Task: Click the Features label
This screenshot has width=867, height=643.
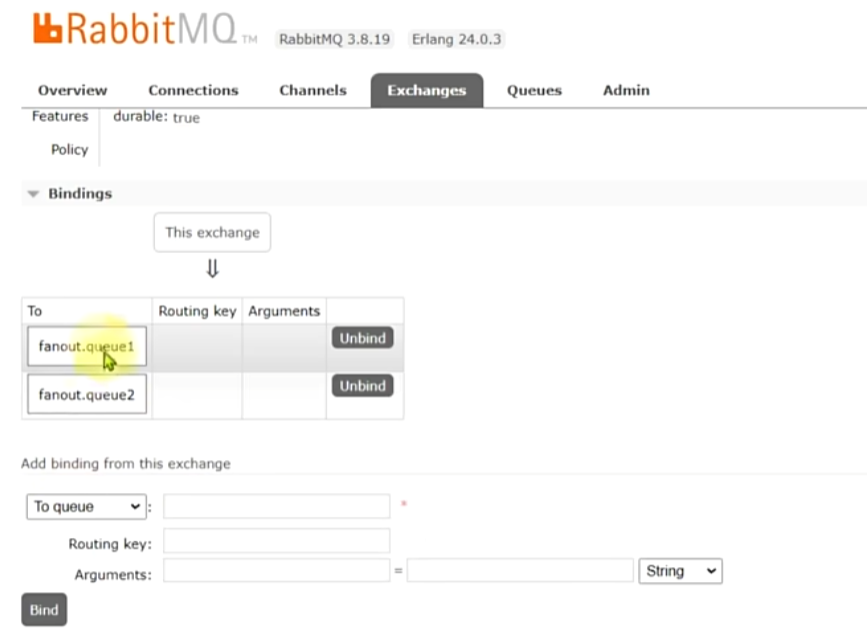Action: pos(60,116)
